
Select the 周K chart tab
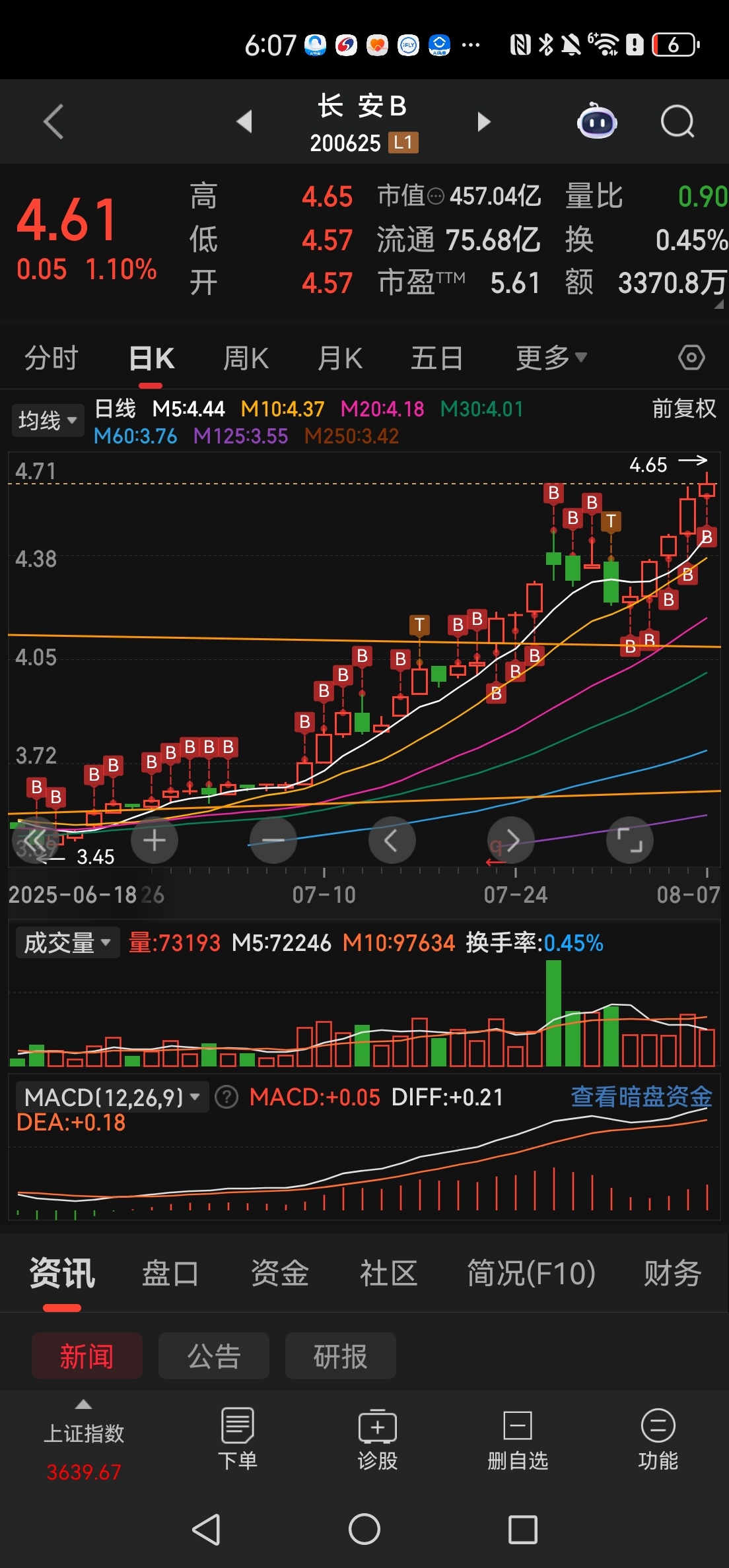point(246,358)
